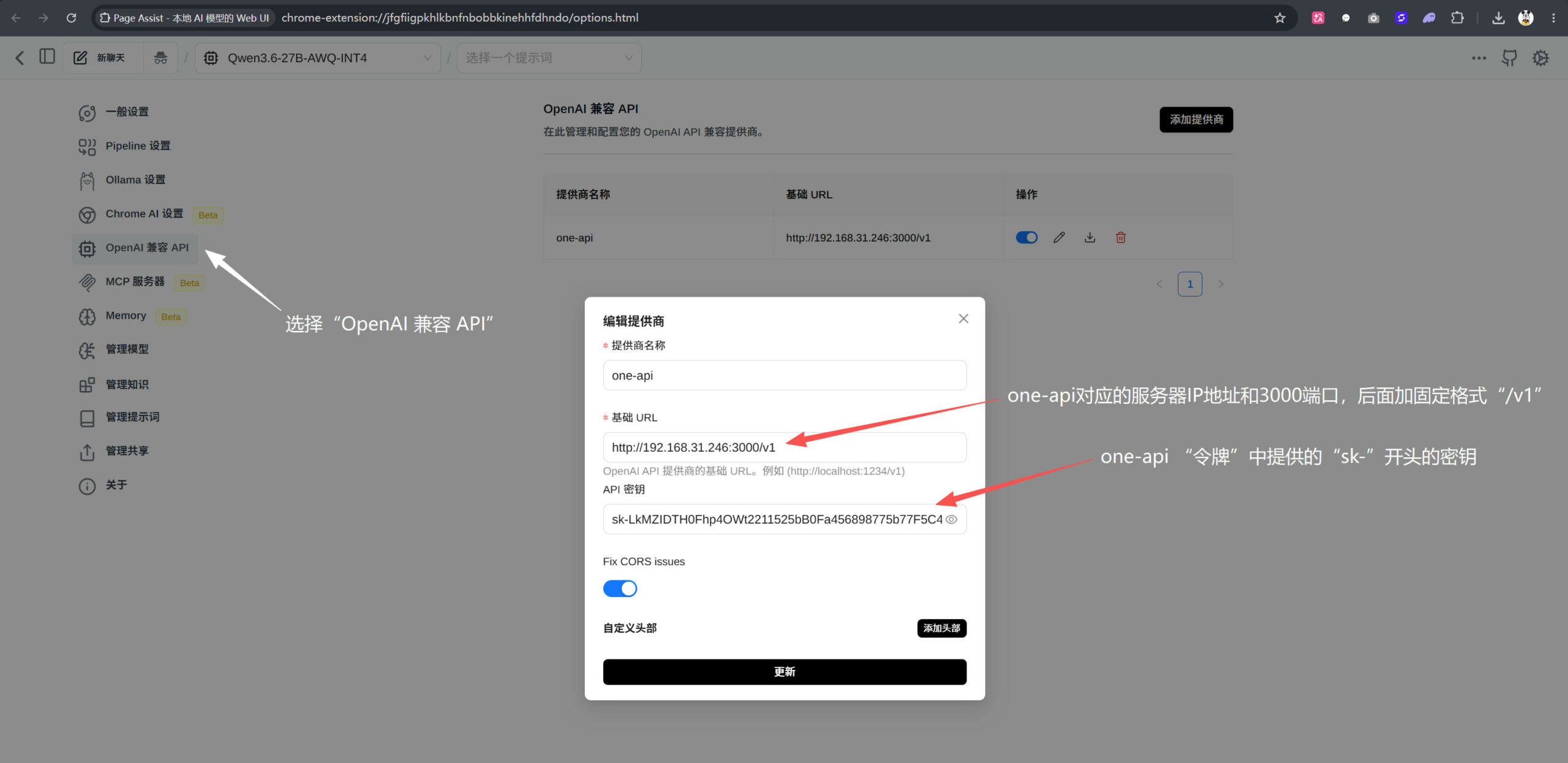Click the pink translate extension icon
1568x763 pixels.
pyautogui.click(x=1317, y=18)
